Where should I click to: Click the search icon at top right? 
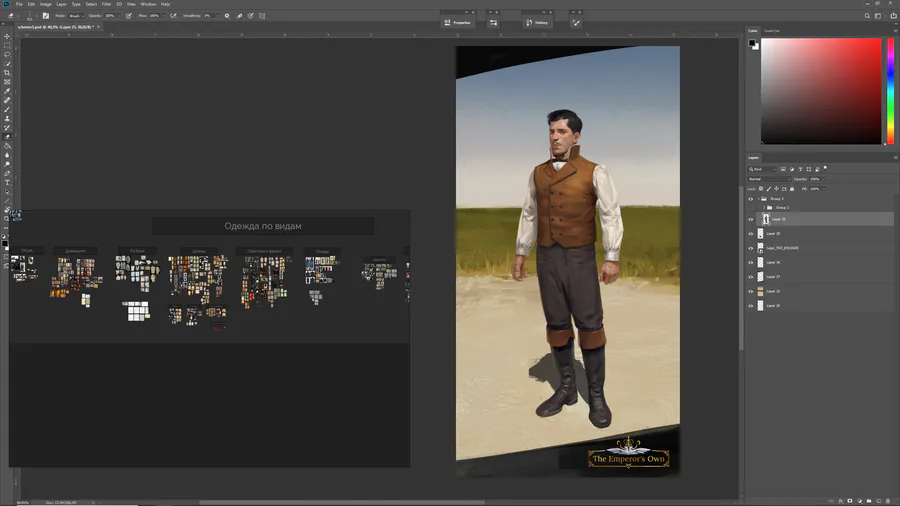tap(867, 16)
